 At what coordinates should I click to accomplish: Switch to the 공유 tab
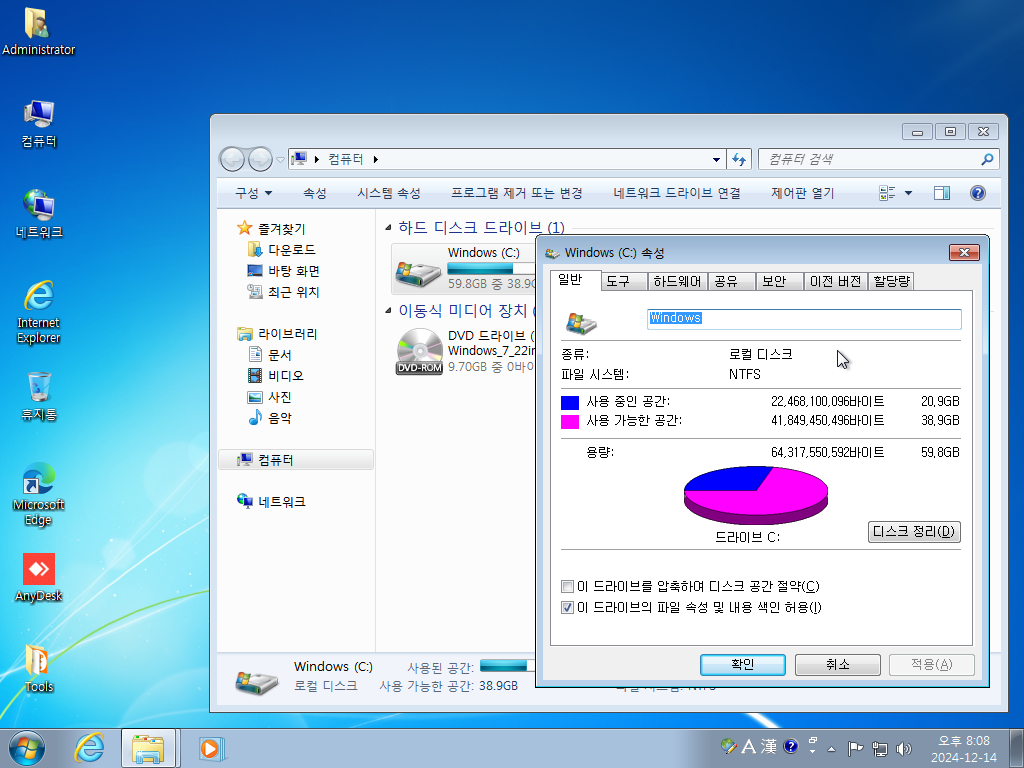731,281
